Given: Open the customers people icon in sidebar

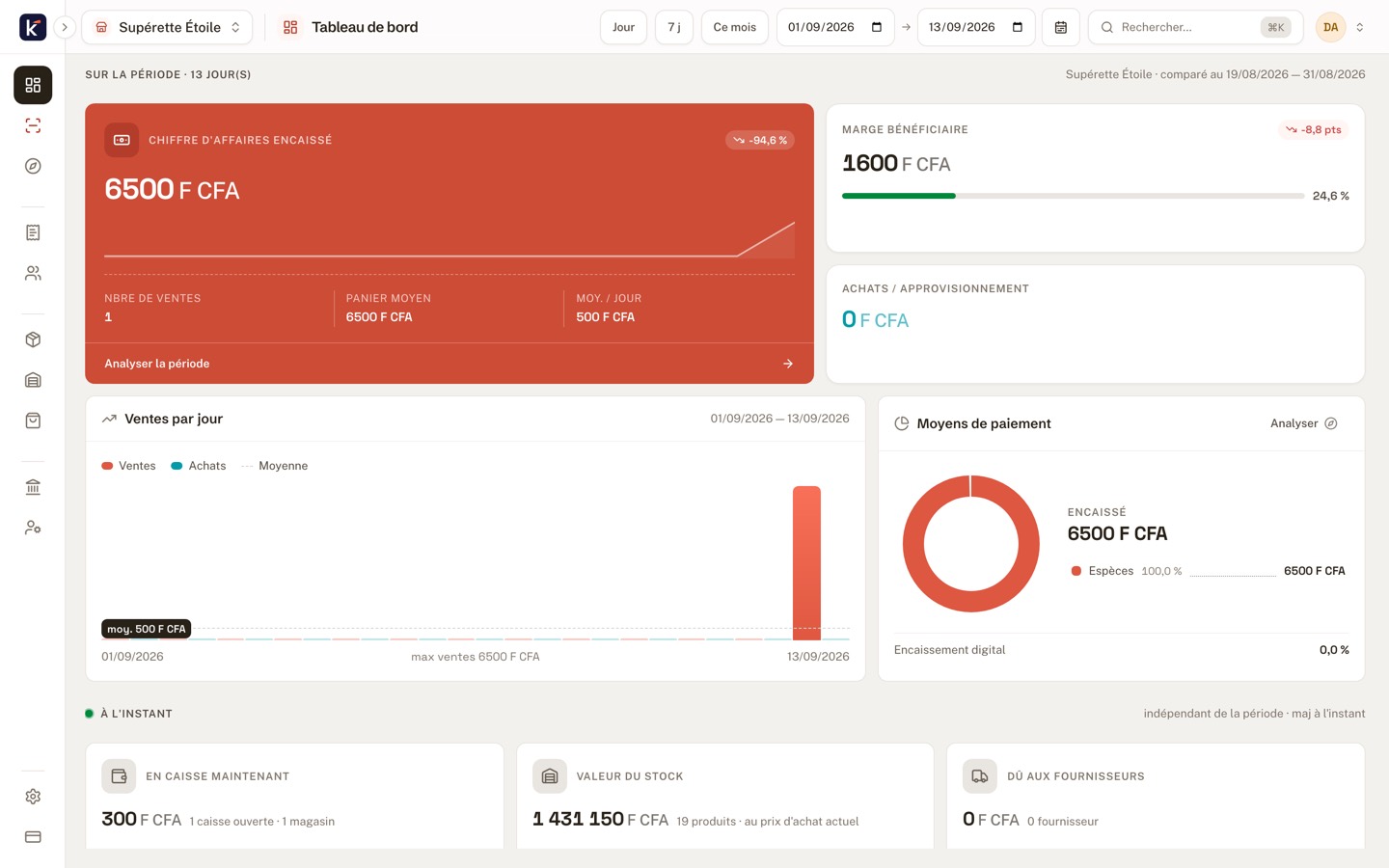Looking at the screenshot, I should pyautogui.click(x=33, y=273).
